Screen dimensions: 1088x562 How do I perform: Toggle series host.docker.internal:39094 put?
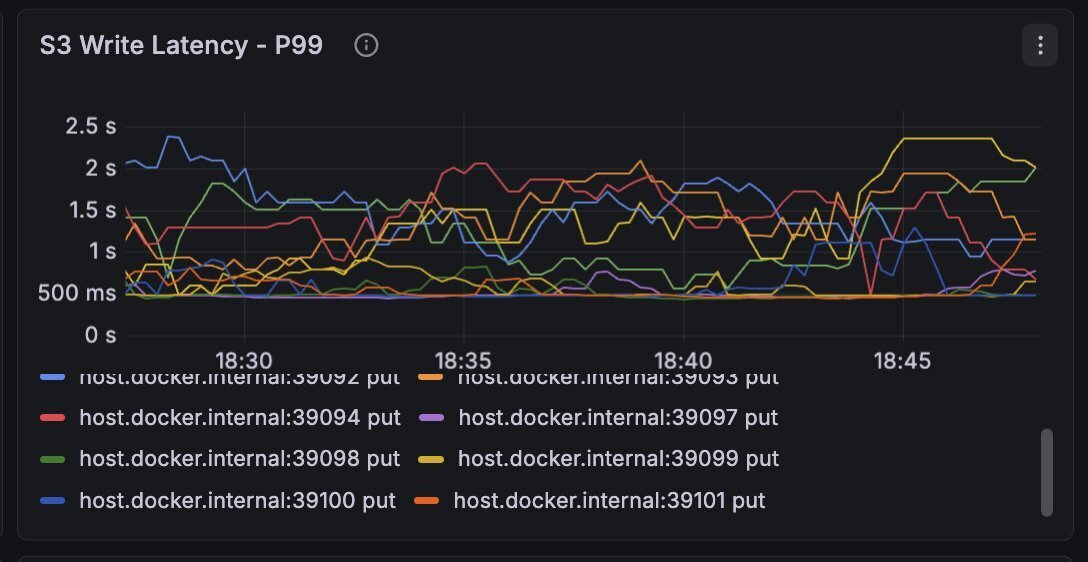pos(240,418)
